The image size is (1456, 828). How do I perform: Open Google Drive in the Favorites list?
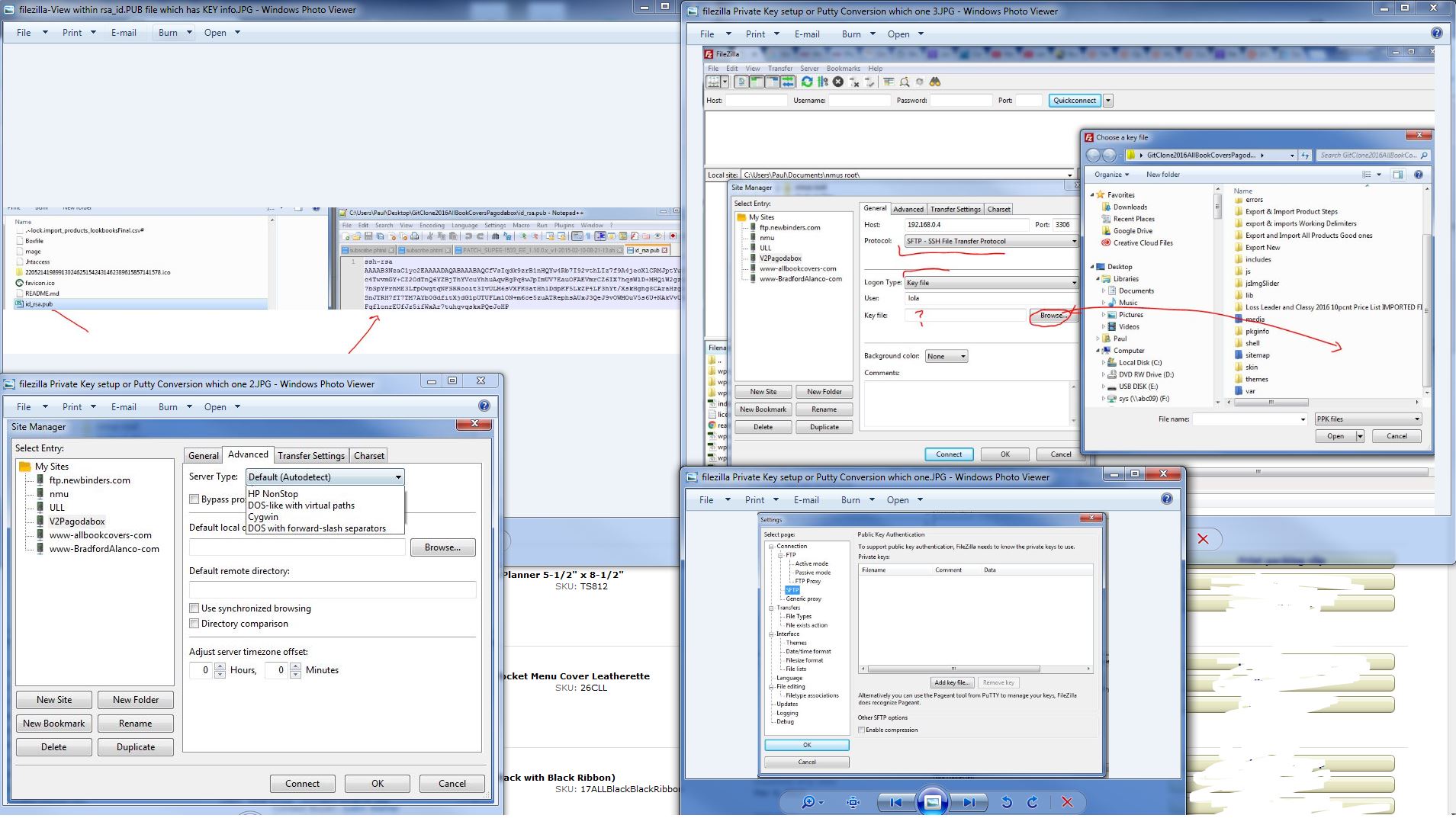(1132, 231)
